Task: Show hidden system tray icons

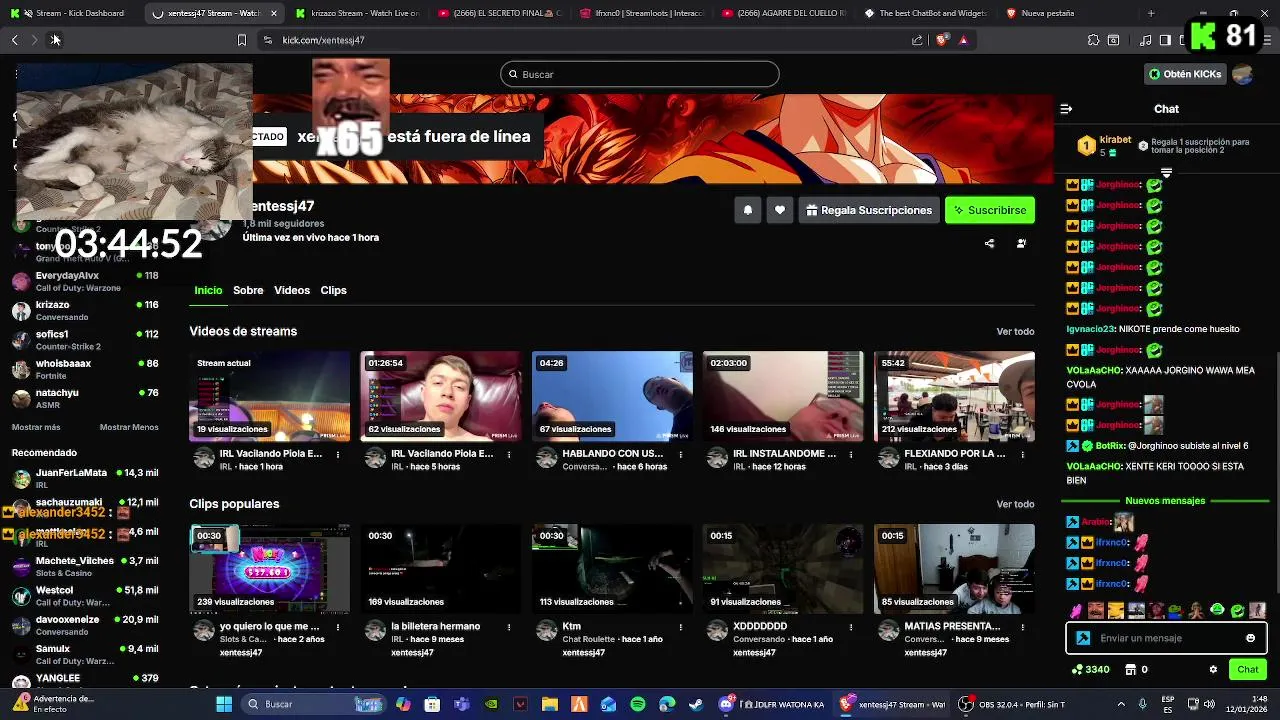Action: pos(1120,704)
